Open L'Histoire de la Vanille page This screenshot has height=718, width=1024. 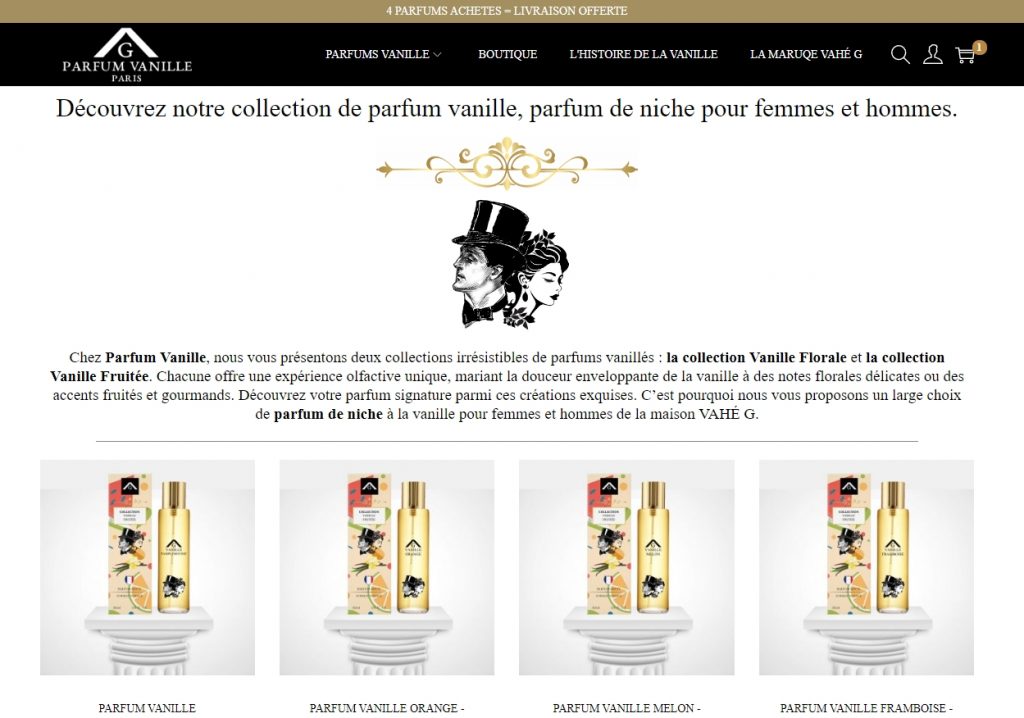[643, 54]
